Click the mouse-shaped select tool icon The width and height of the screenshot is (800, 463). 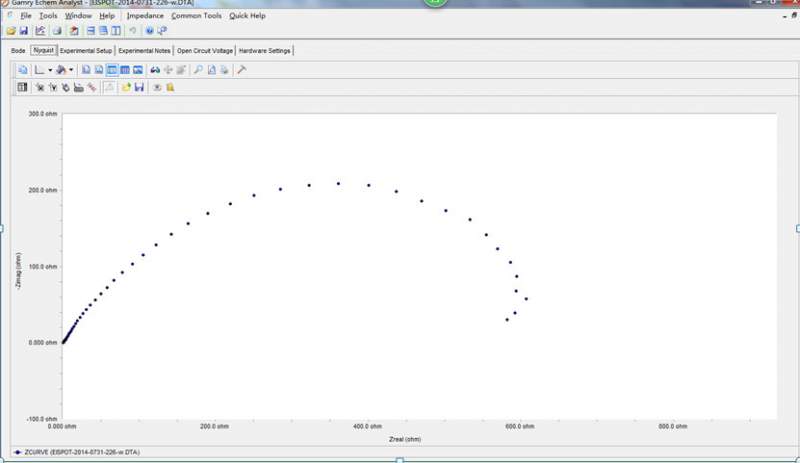pos(66,88)
